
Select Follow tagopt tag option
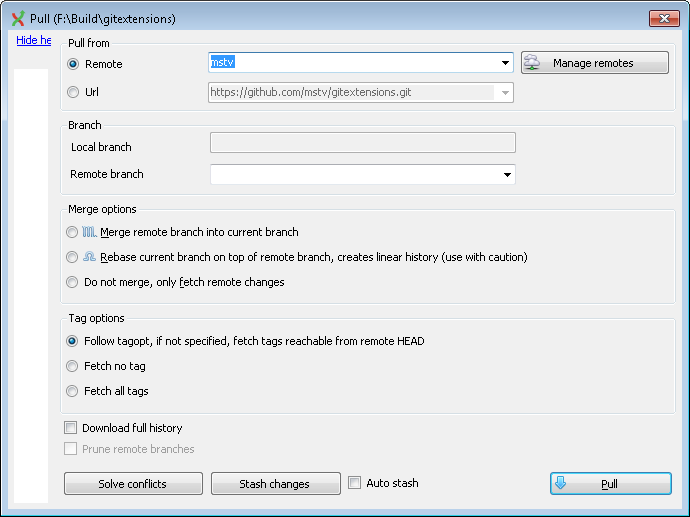(x=72, y=341)
